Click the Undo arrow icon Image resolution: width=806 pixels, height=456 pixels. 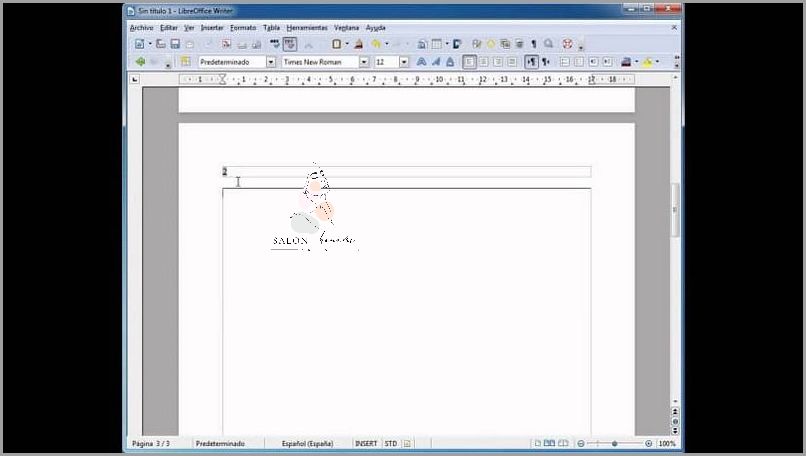coord(376,44)
